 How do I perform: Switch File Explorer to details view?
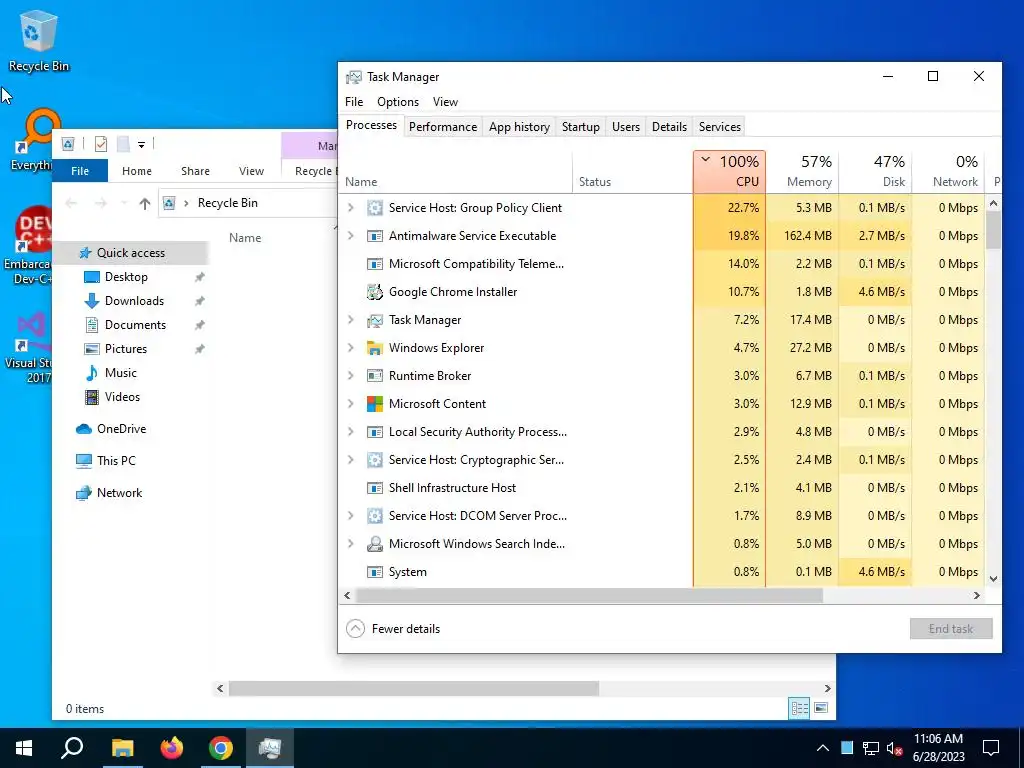click(x=799, y=708)
